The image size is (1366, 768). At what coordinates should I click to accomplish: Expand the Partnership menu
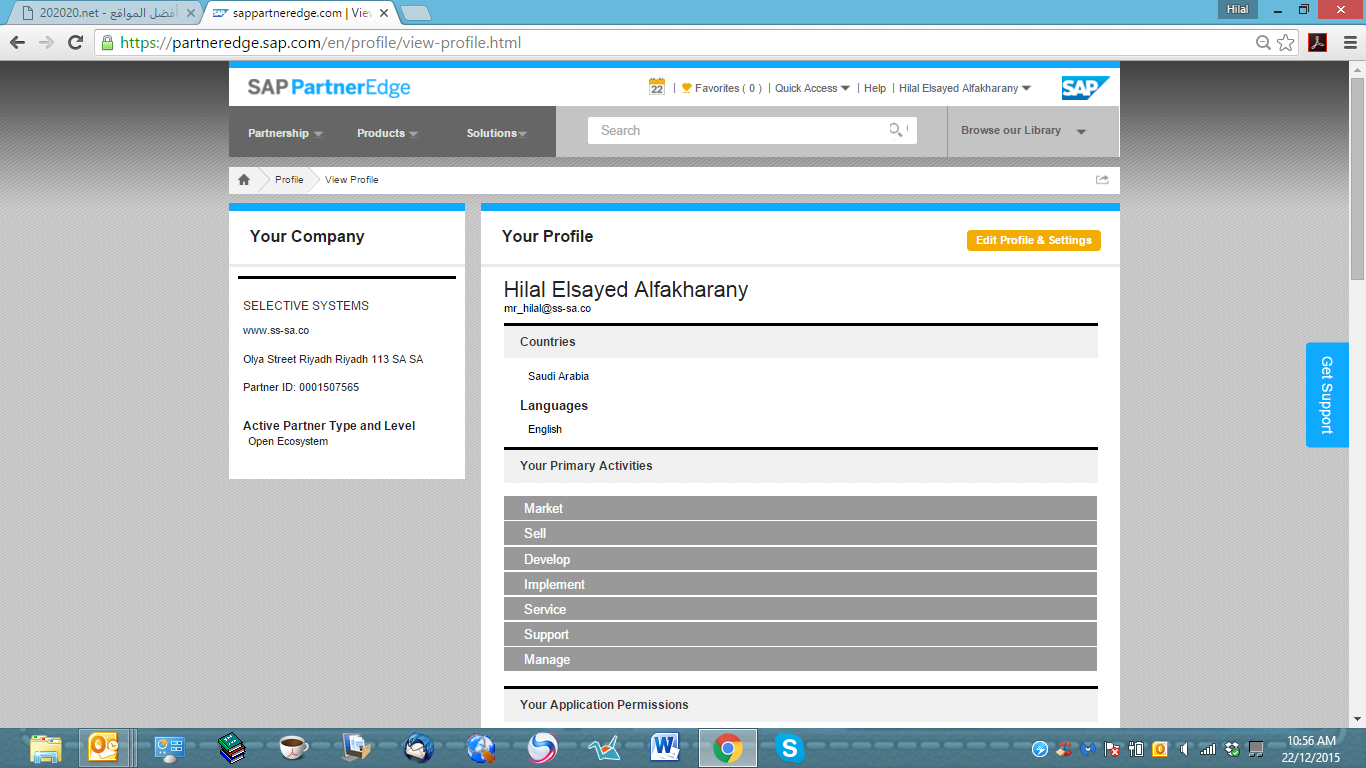(285, 133)
